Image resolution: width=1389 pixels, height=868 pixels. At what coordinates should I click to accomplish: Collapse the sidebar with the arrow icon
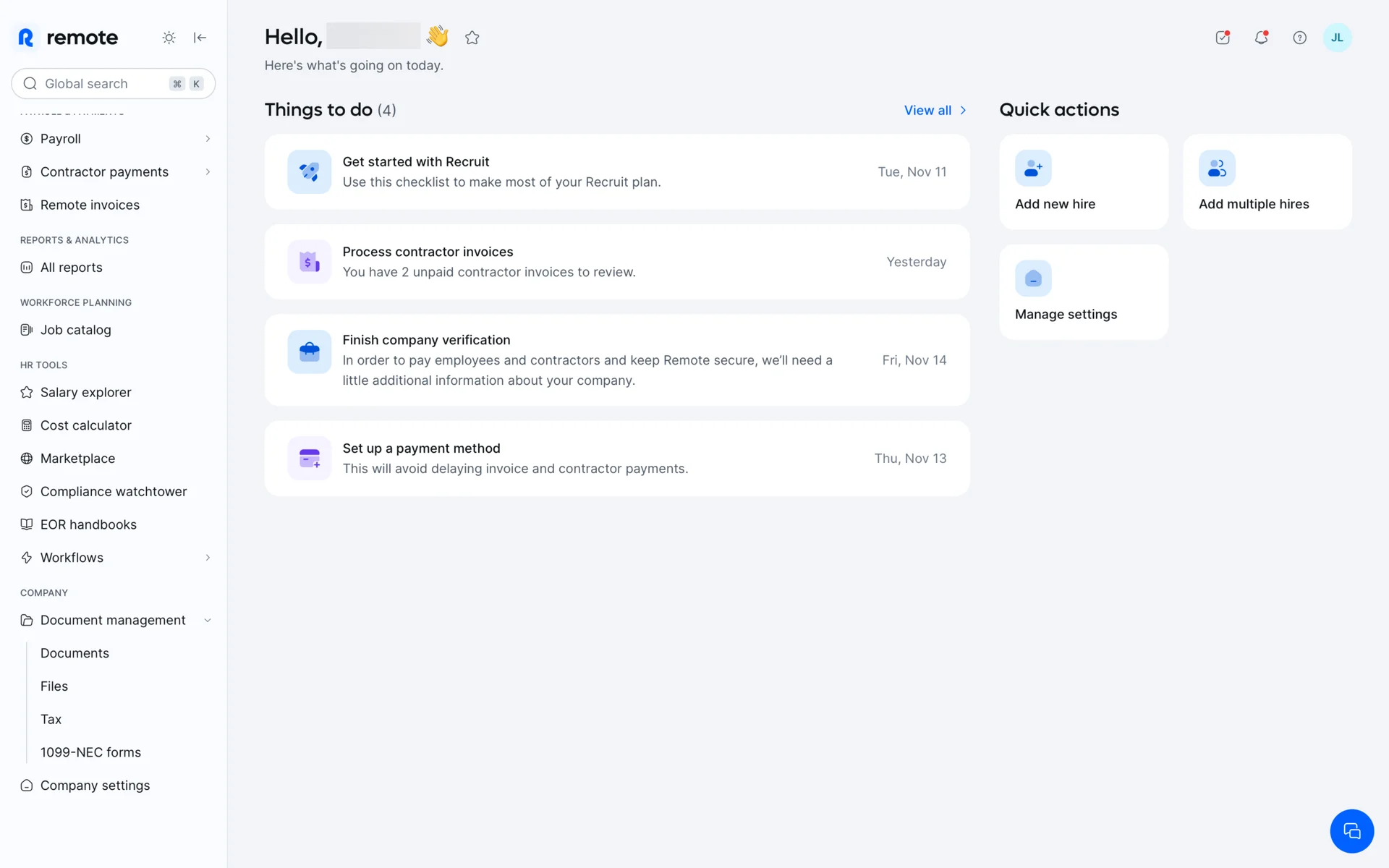point(200,38)
